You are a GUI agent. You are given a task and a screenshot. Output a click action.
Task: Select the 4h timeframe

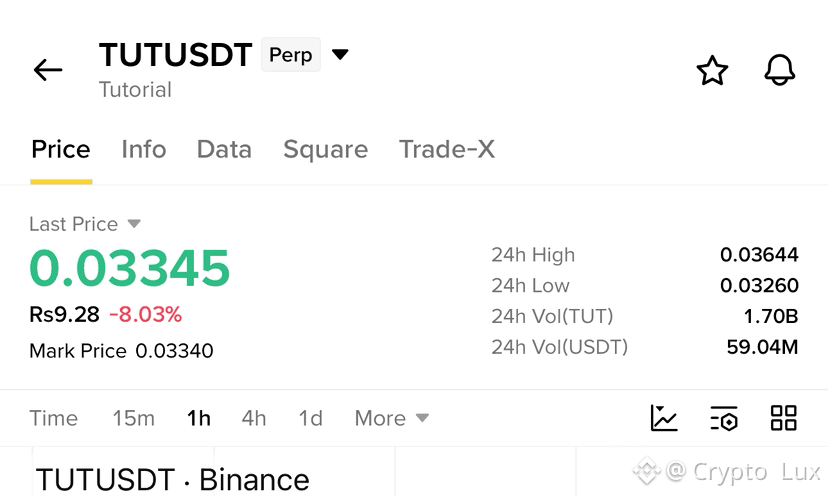(254, 418)
